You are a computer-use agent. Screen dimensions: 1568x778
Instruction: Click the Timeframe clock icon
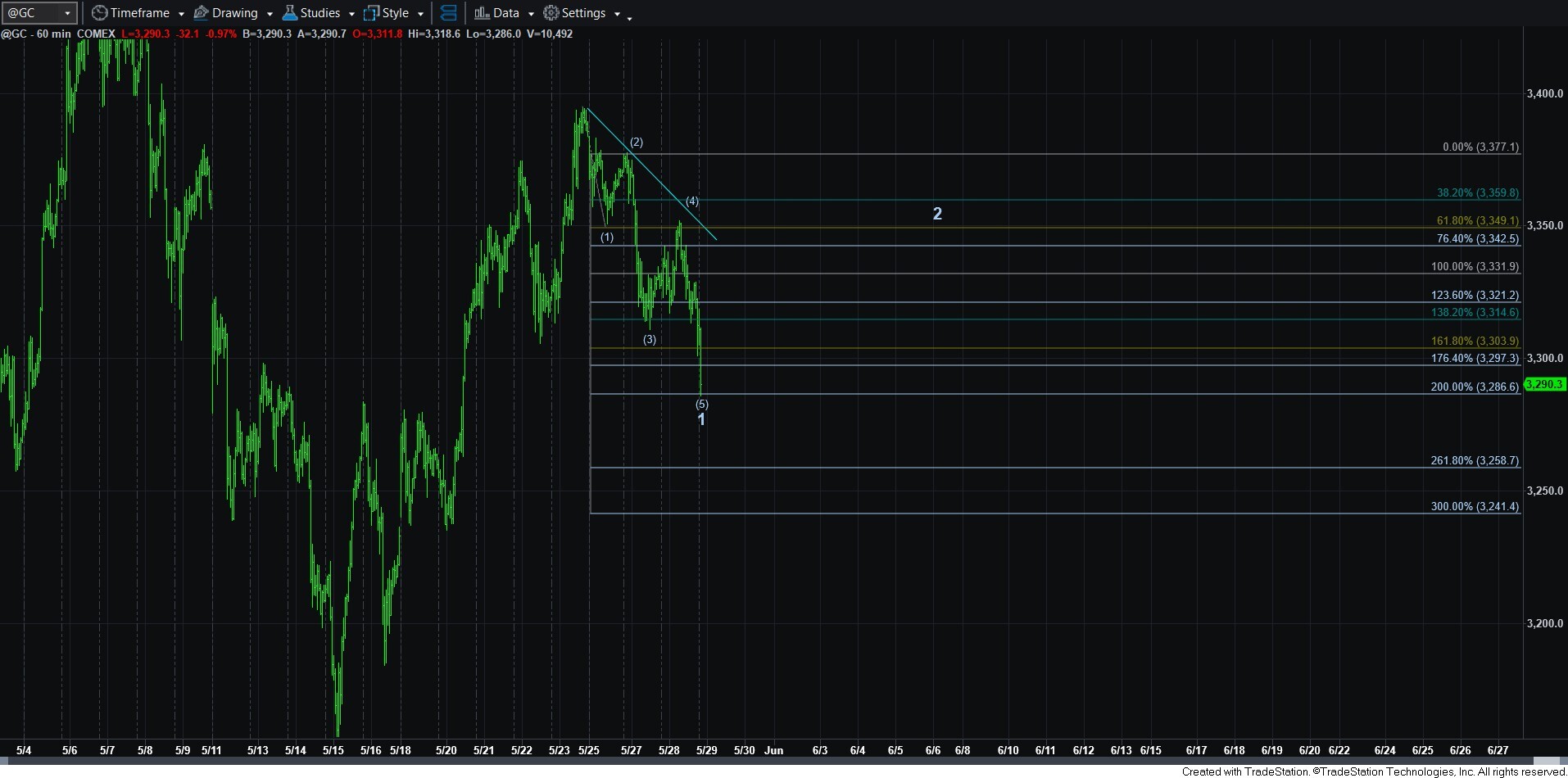tap(99, 13)
